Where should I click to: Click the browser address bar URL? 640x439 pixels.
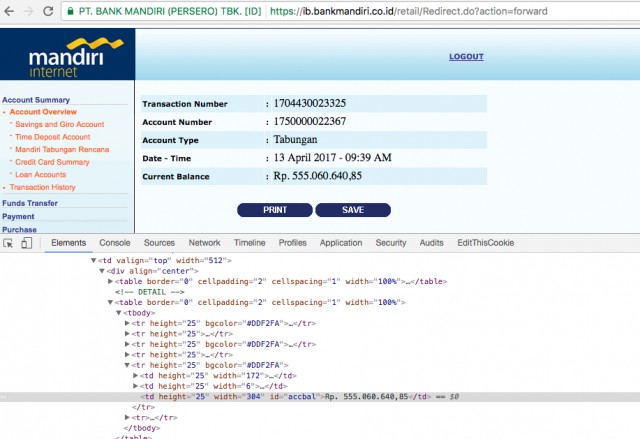tap(408, 11)
